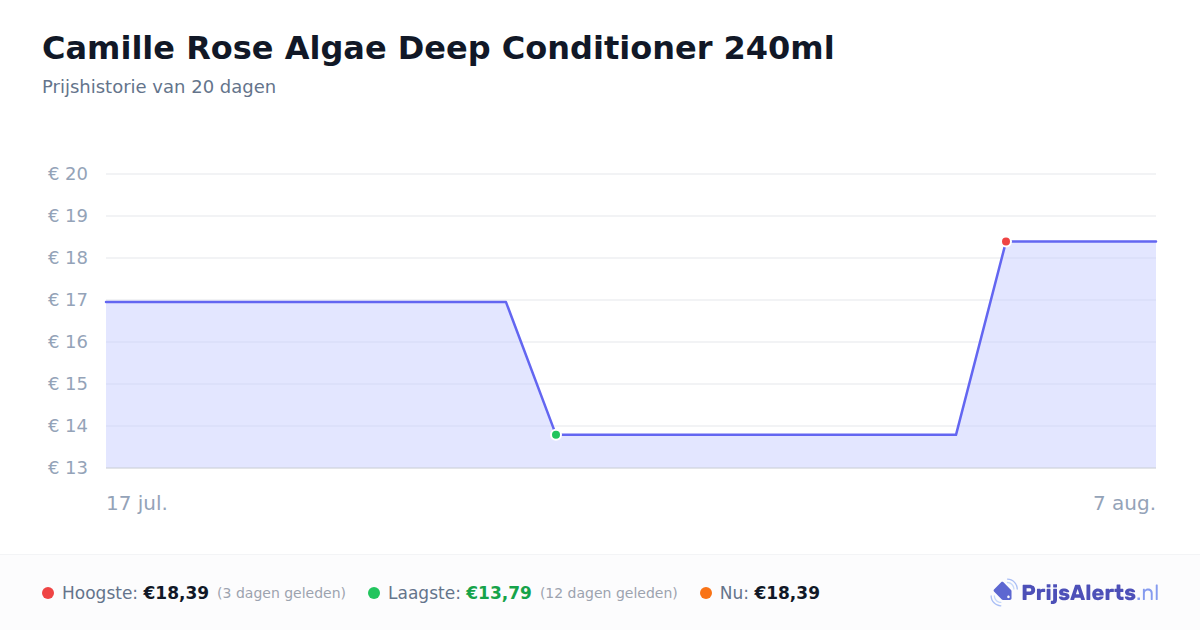
Task: Click the green lowest-price dot on the chart
Action: (556, 435)
